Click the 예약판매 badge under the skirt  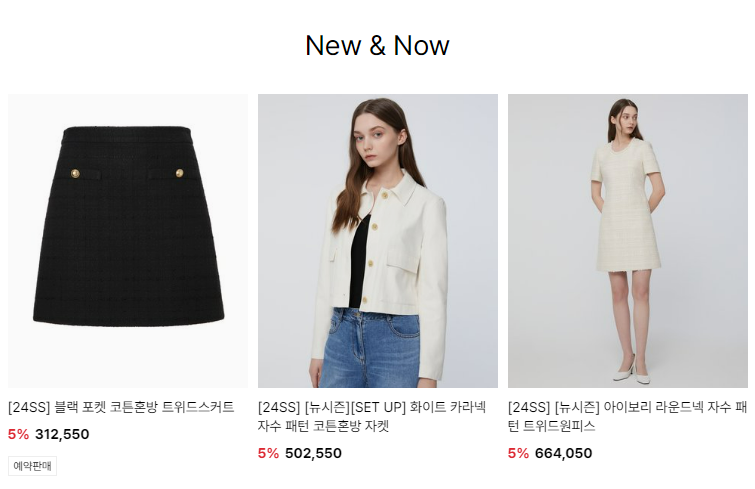coord(32,466)
